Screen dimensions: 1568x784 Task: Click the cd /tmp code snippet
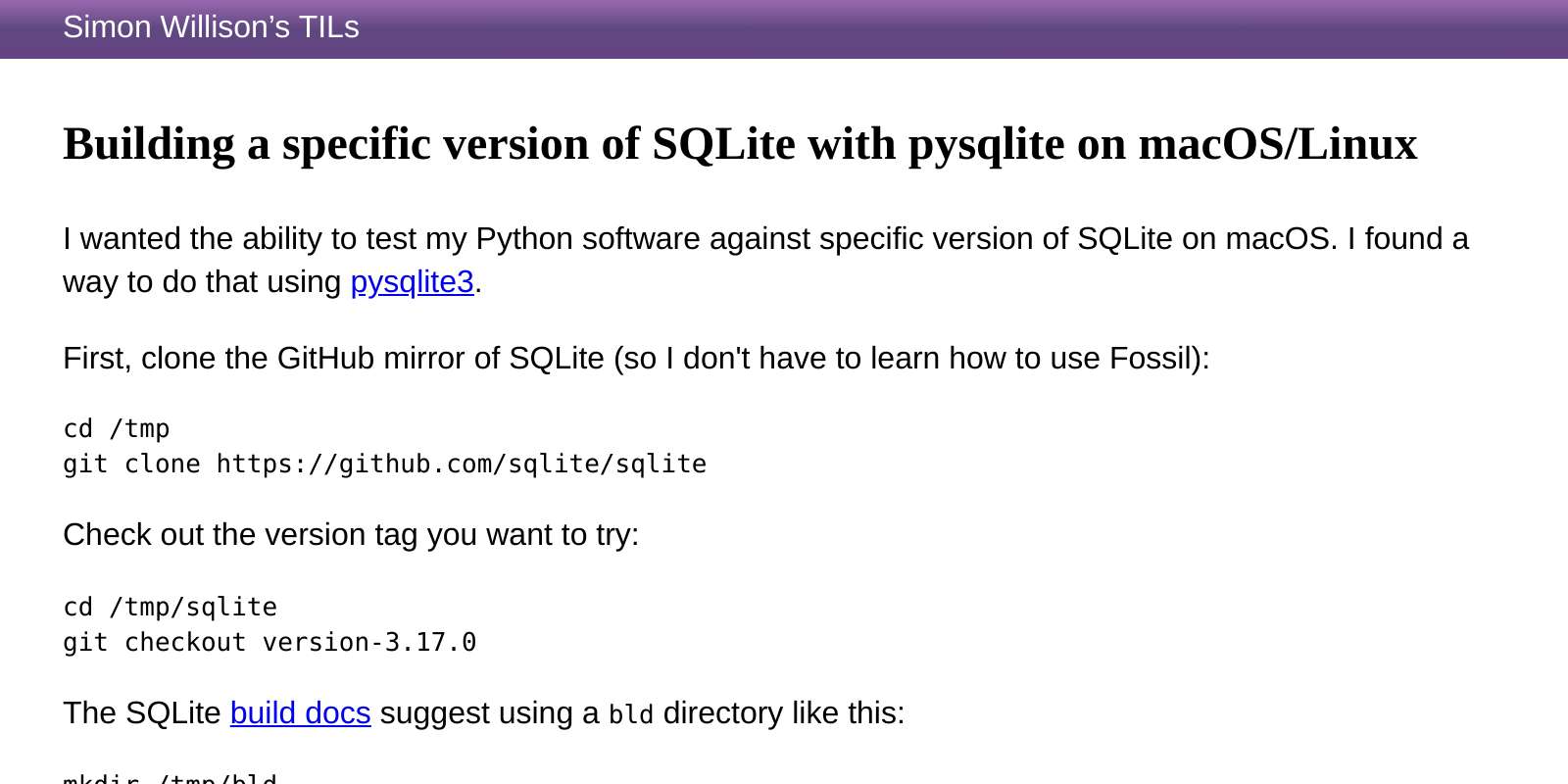(x=116, y=428)
